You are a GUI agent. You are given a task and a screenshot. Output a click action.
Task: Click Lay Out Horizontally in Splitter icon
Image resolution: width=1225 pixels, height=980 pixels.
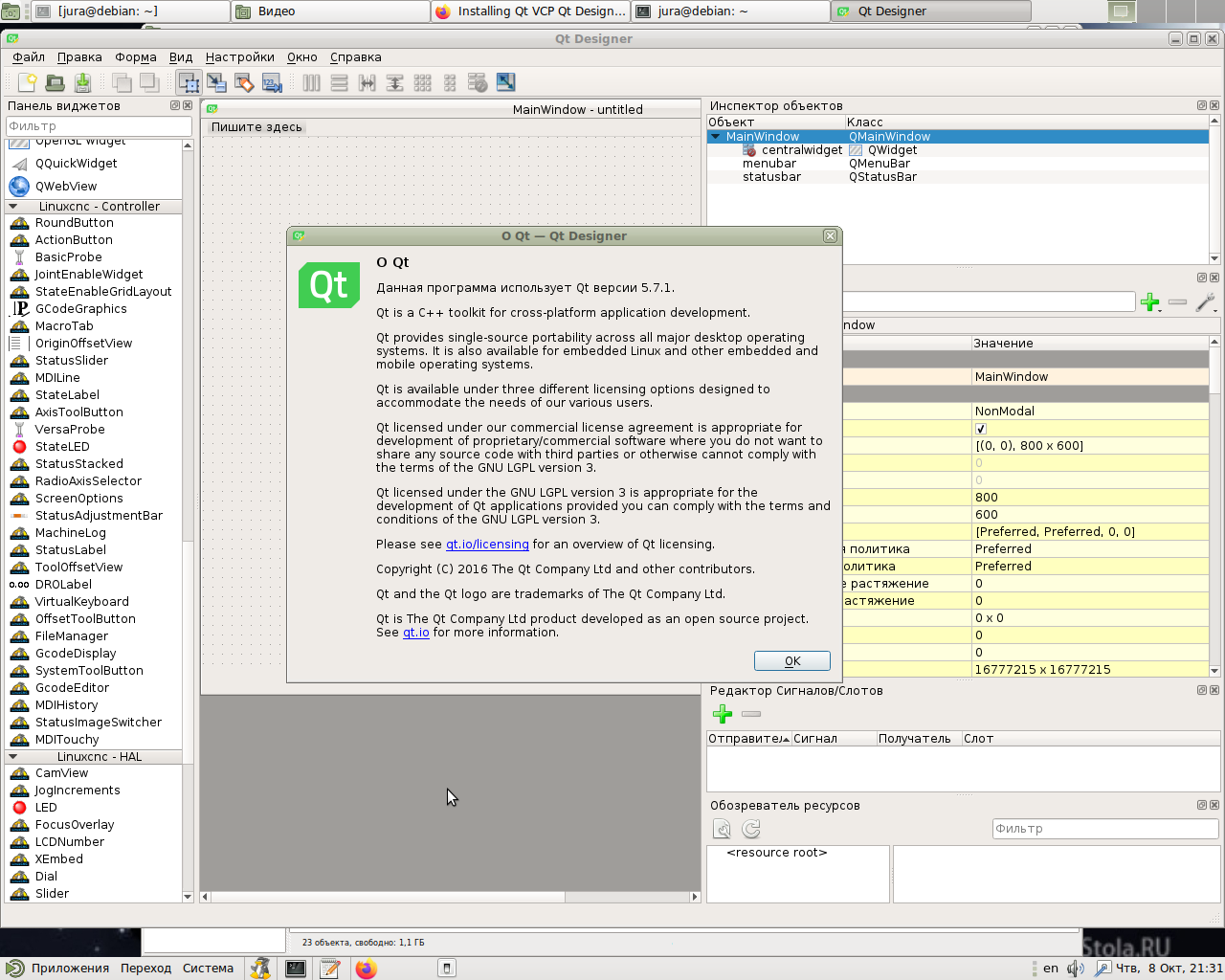tap(367, 83)
